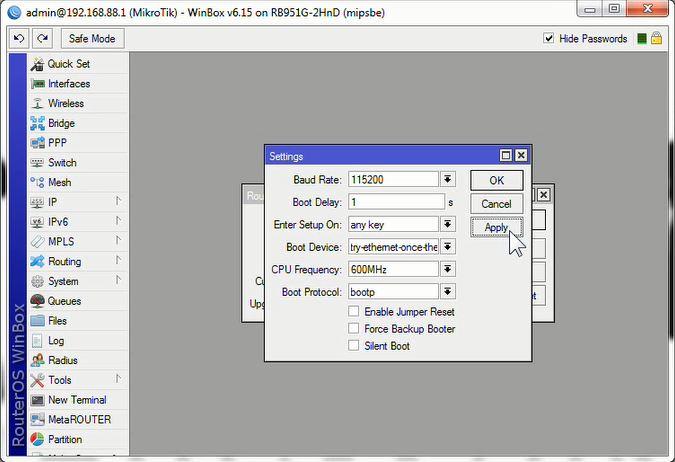The height and width of the screenshot is (462, 675).
Task: Toggle the Safe Mode button
Action: pyautogui.click(x=92, y=39)
